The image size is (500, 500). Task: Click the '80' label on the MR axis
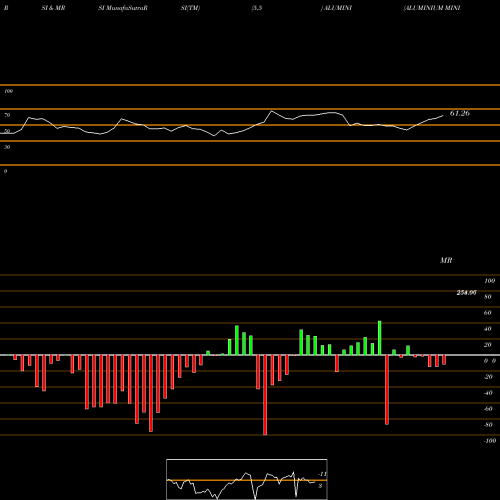coord(488,297)
